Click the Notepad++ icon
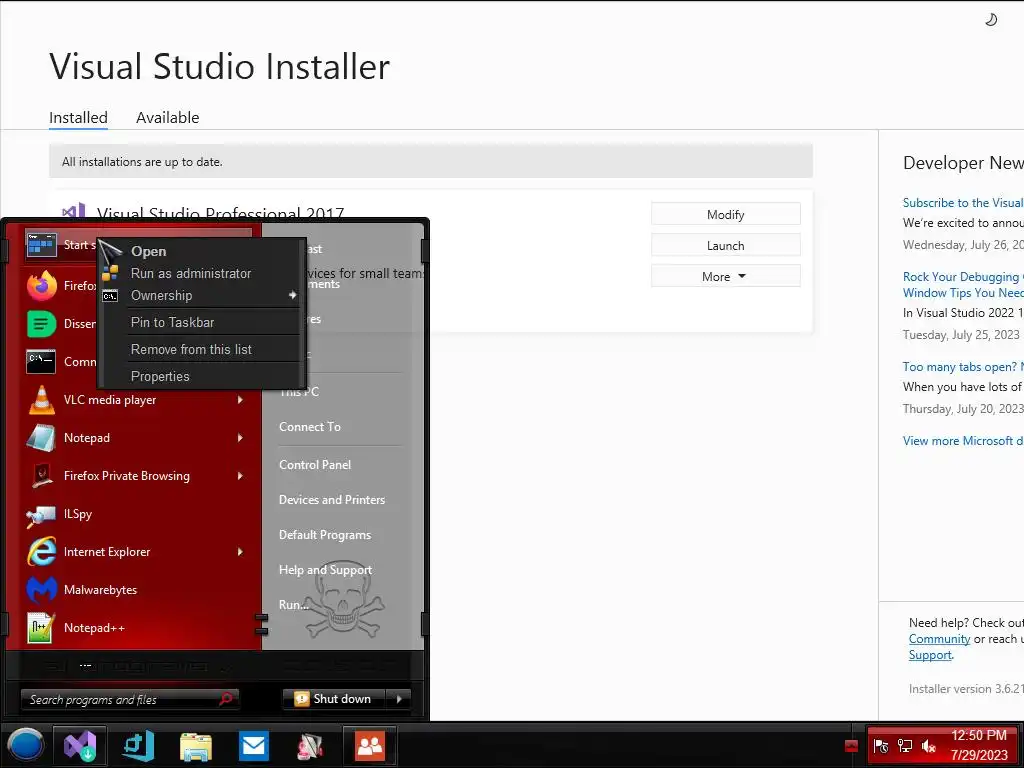This screenshot has height=768, width=1024. click(40, 628)
